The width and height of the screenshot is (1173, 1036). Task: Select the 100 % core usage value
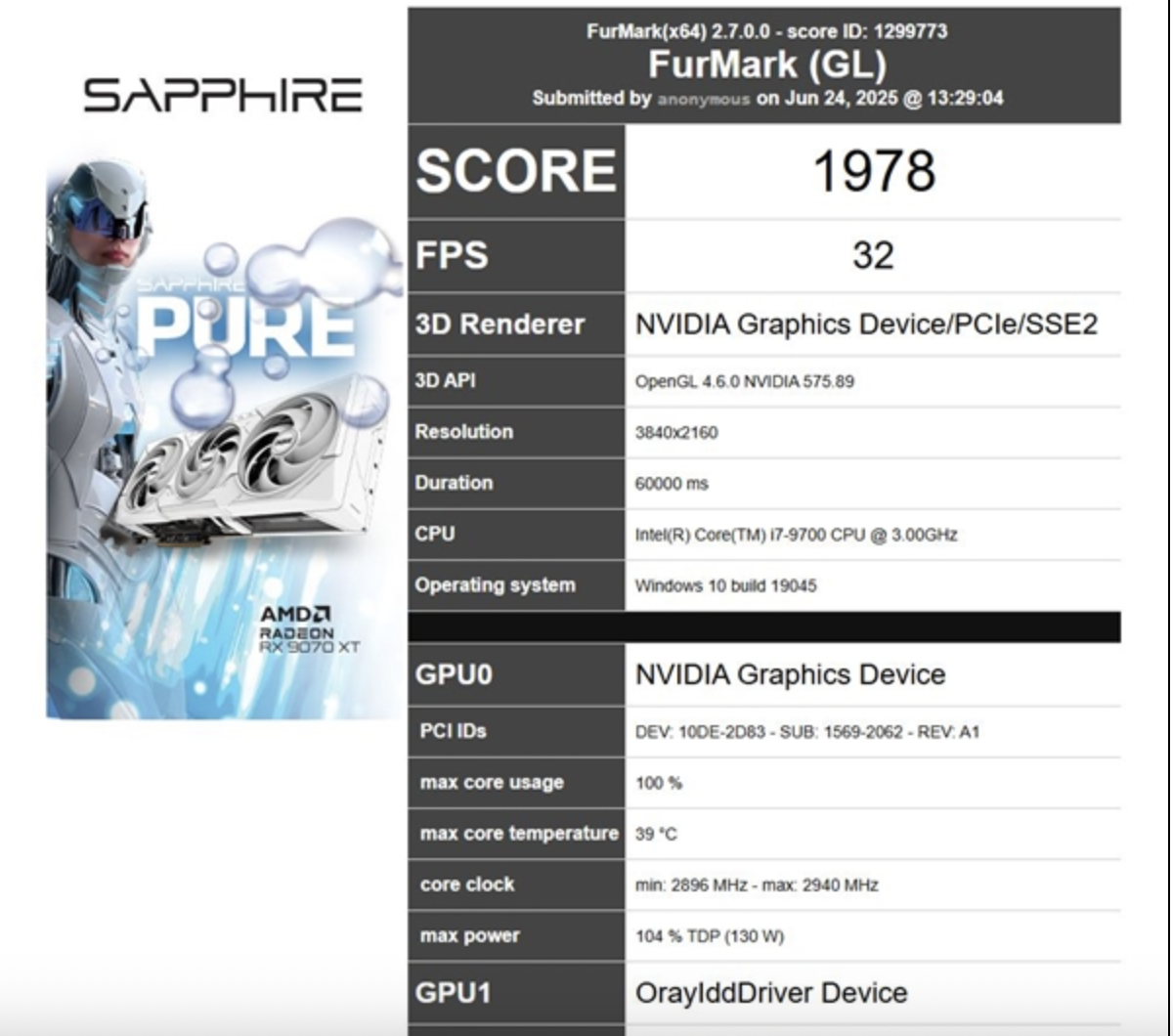pyautogui.click(x=659, y=784)
